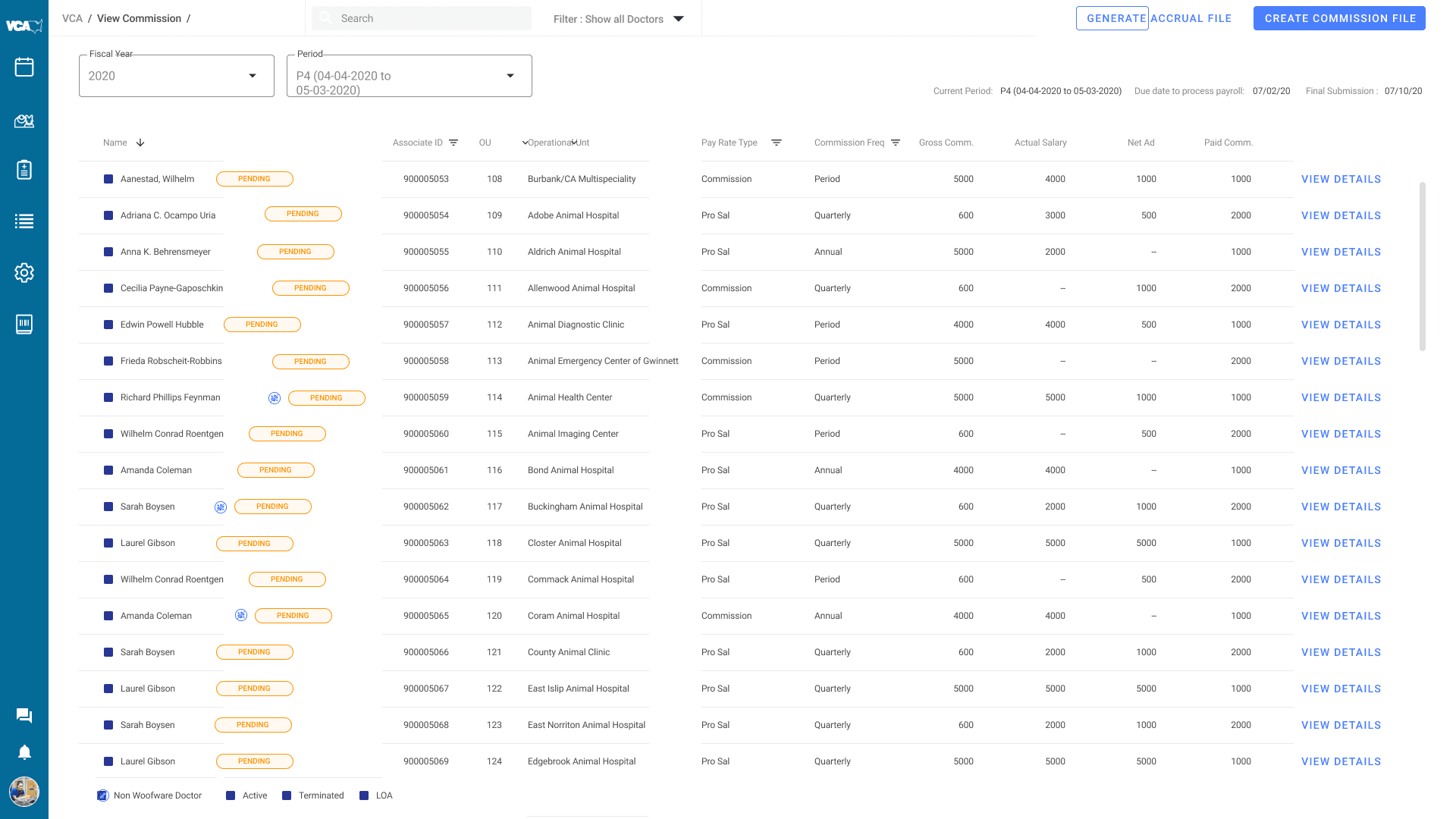Click the Active legend swatch

point(231,795)
